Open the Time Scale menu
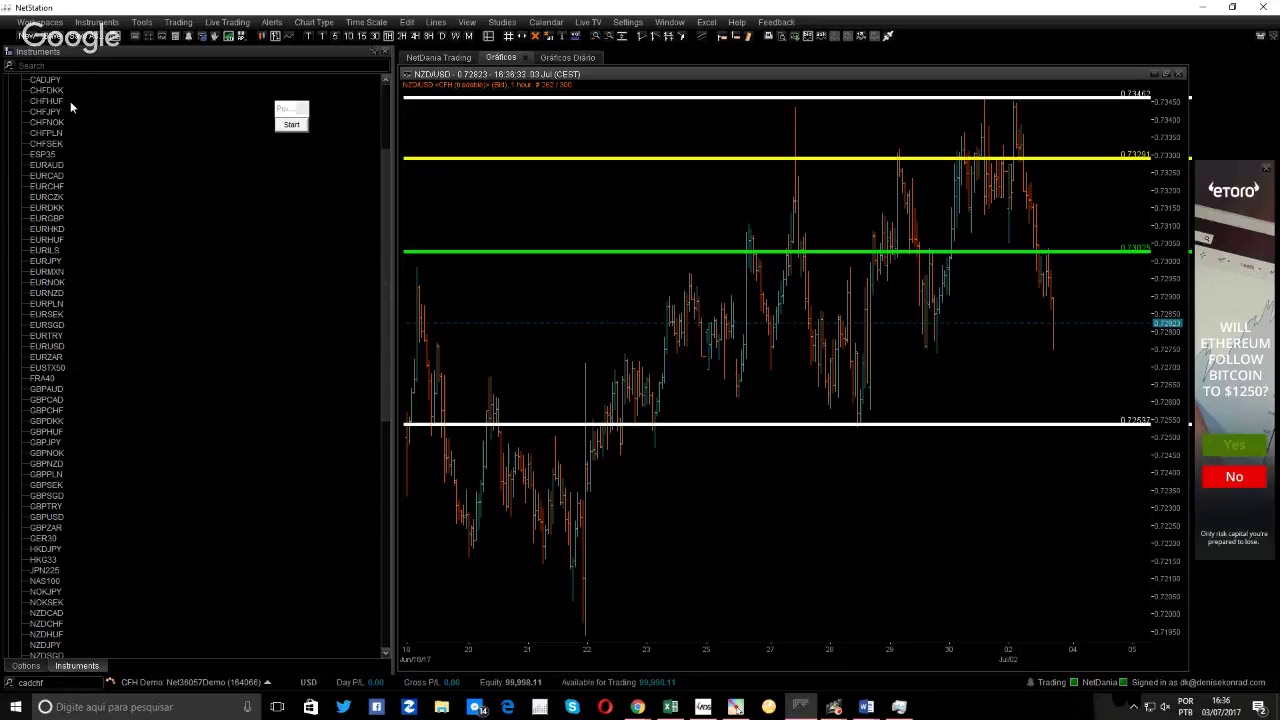The height and width of the screenshot is (720, 1280). pyautogui.click(x=366, y=22)
